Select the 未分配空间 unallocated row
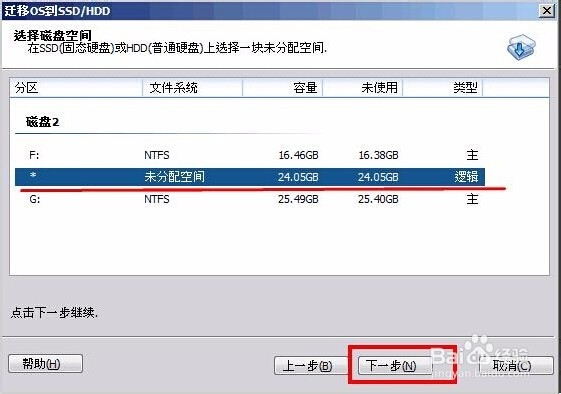 click(x=250, y=177)
